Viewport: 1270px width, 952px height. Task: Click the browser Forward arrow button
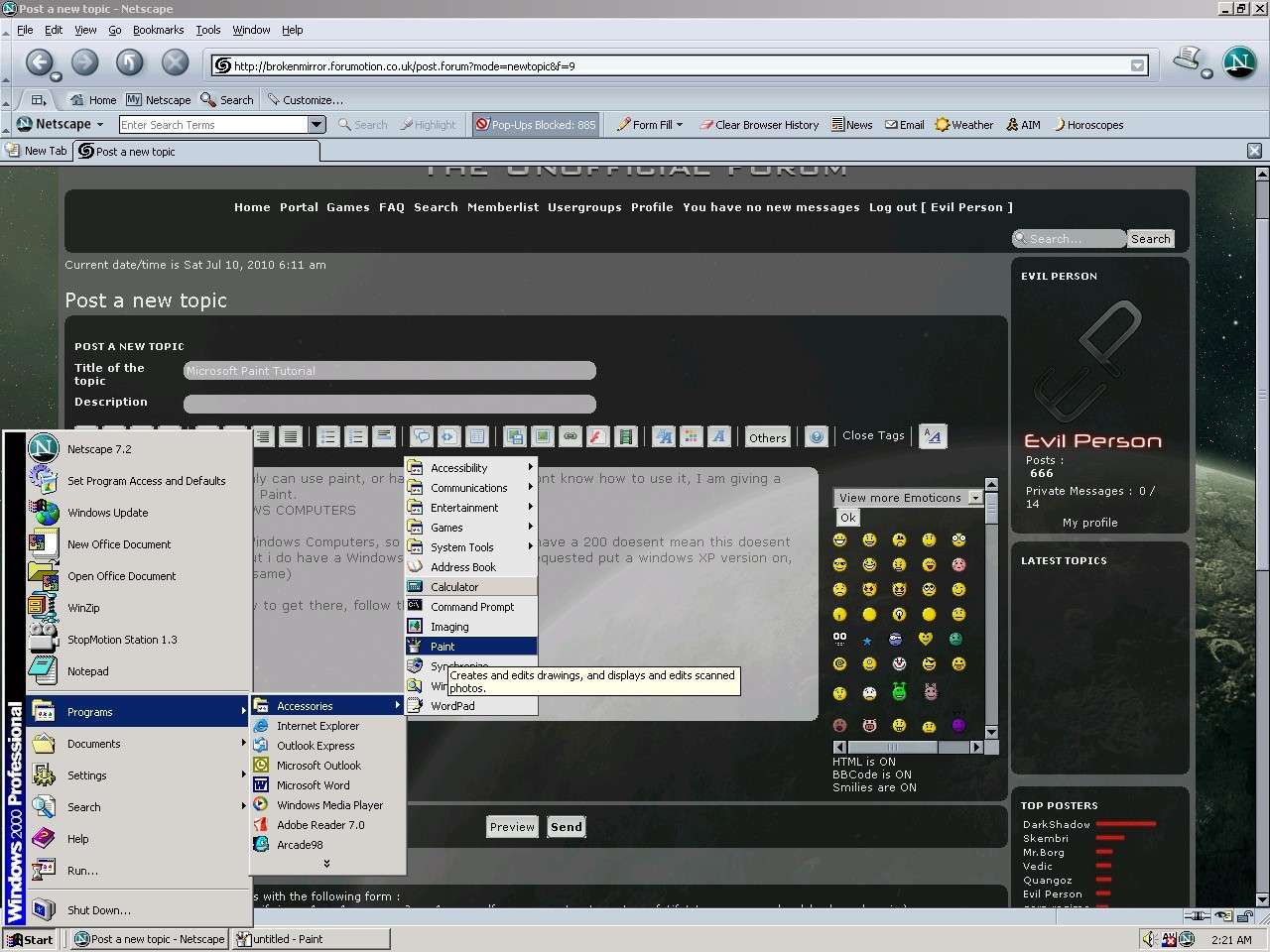84,62
